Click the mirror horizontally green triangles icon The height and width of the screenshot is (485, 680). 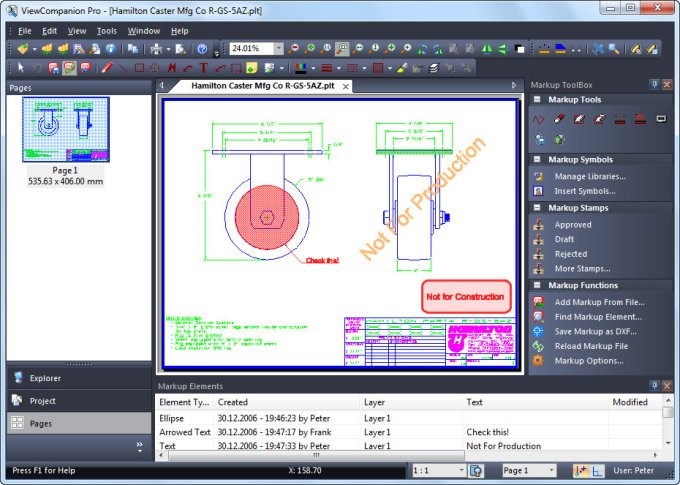tap(487, 49)
